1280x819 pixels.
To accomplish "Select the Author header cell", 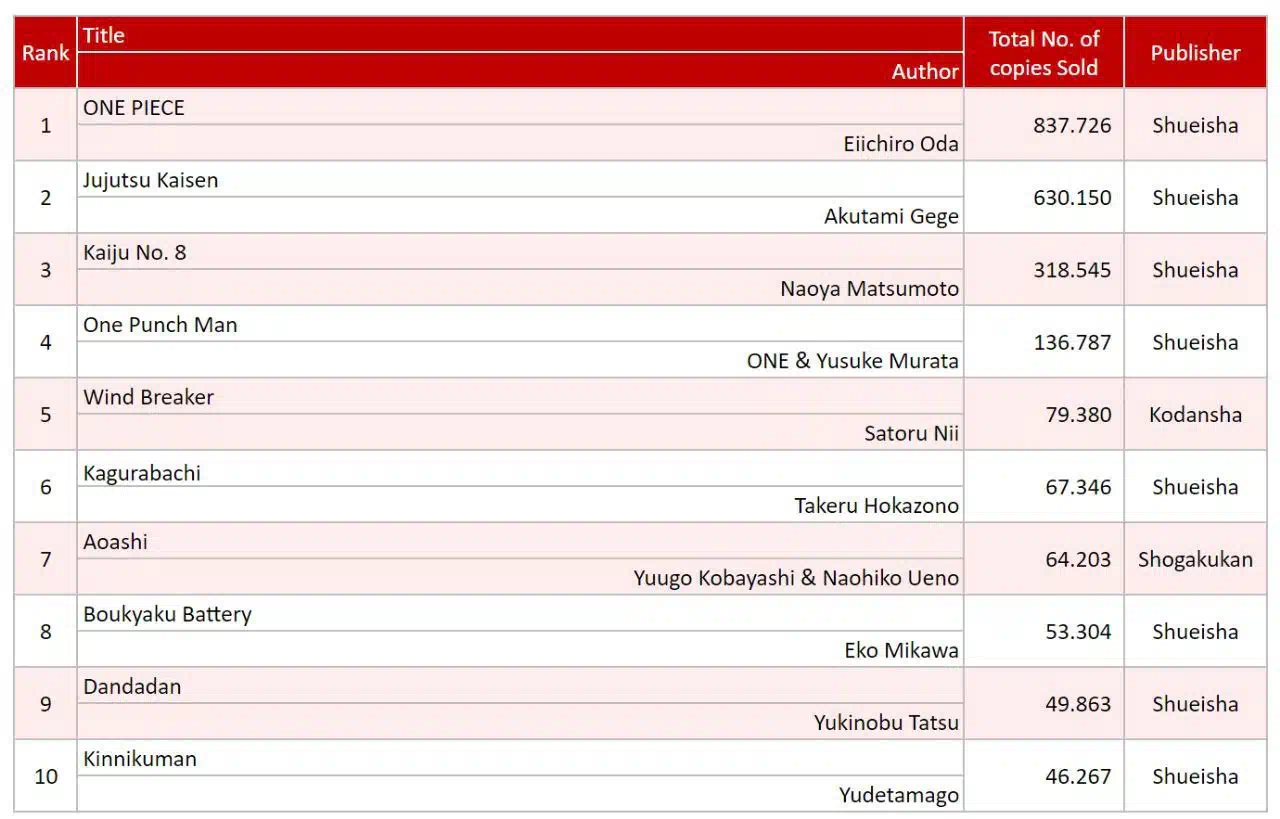I will pos(520,71).
